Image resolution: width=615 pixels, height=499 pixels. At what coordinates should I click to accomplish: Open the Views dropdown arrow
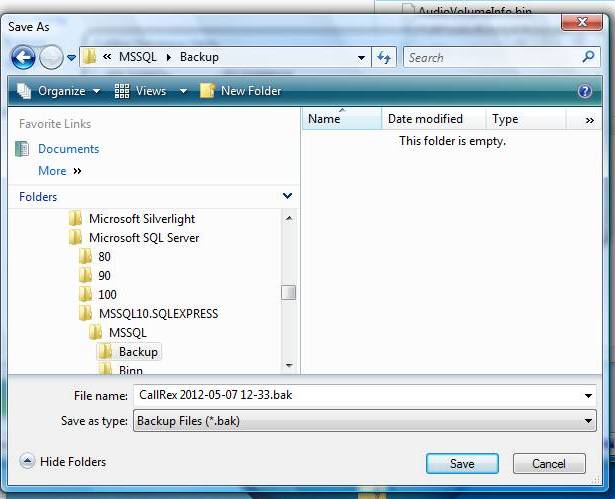[183, 91]
